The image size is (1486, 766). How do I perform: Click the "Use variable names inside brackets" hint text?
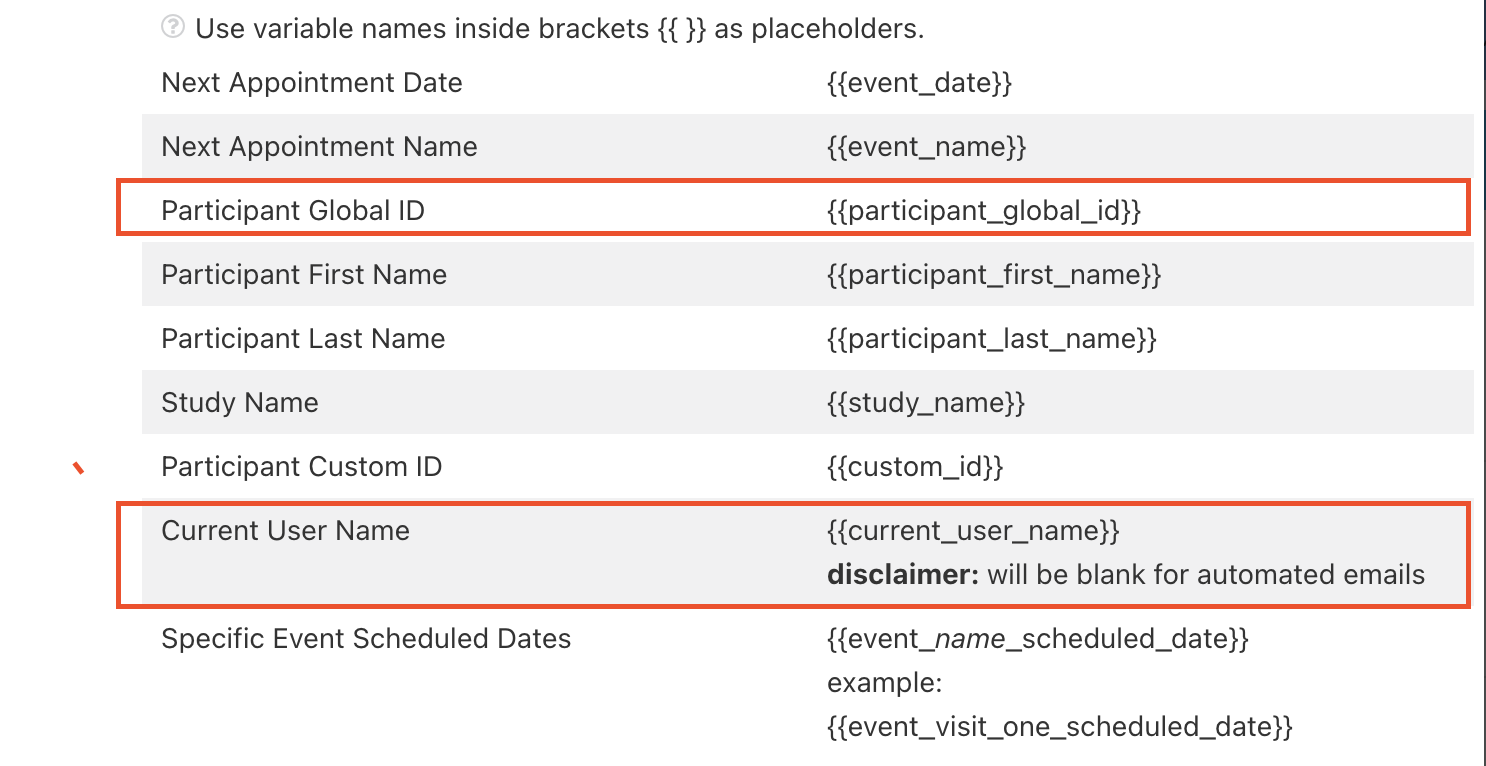coord(559,29)
